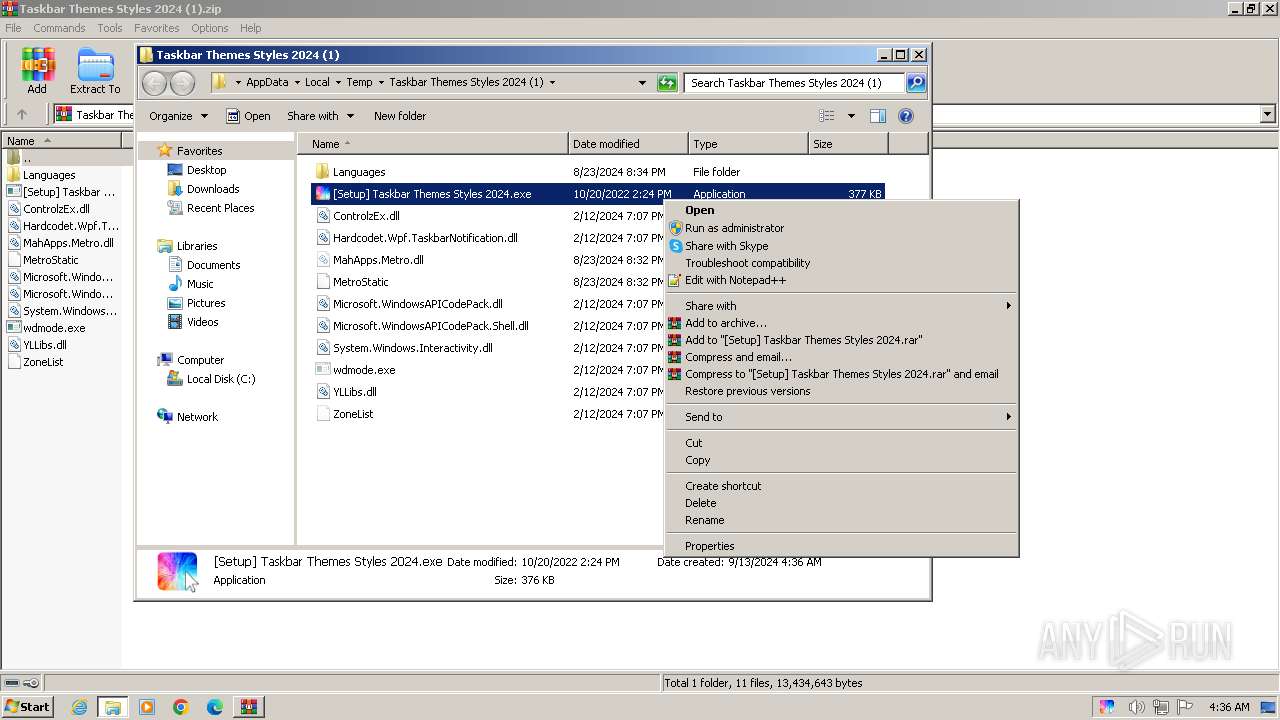This screenshot has width=1280, height=720.
Task: Open WinRAR Commands menu
Action: (59, 28)
